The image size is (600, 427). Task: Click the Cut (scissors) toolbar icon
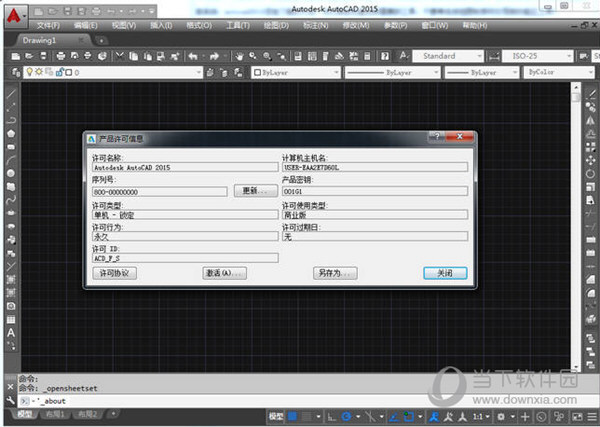tap(120, 56)
